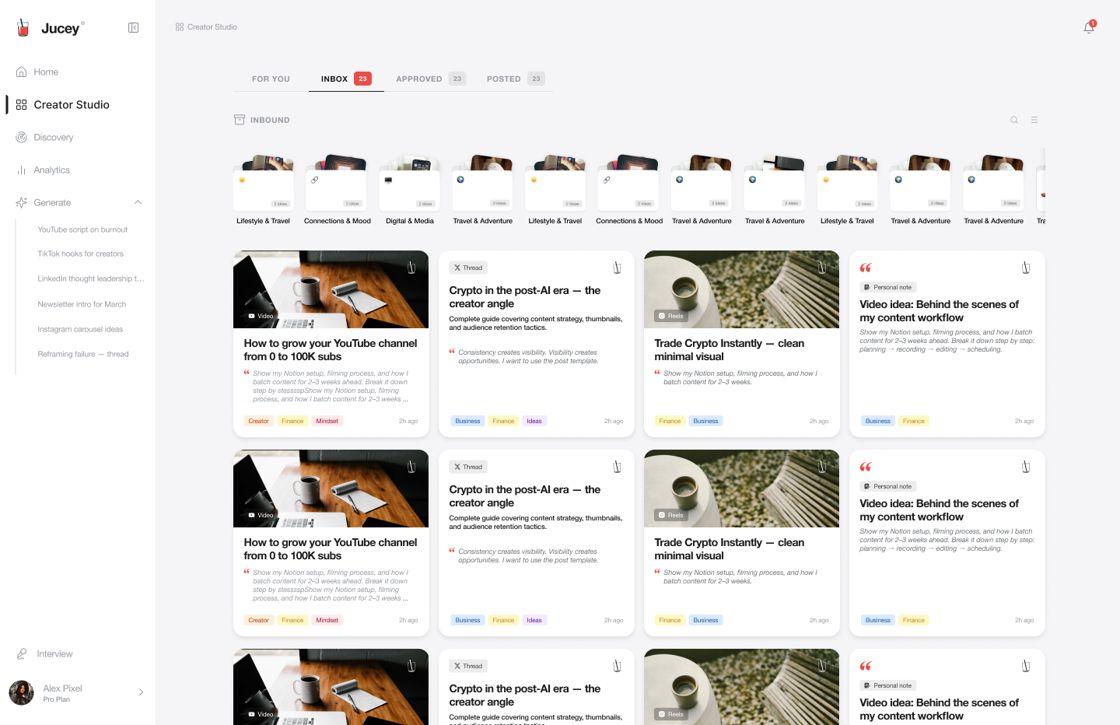The height and width of the screenshot is (725, 1120).
Task: Open 'YouTube script on burnout' item
Action: point(82,230)
